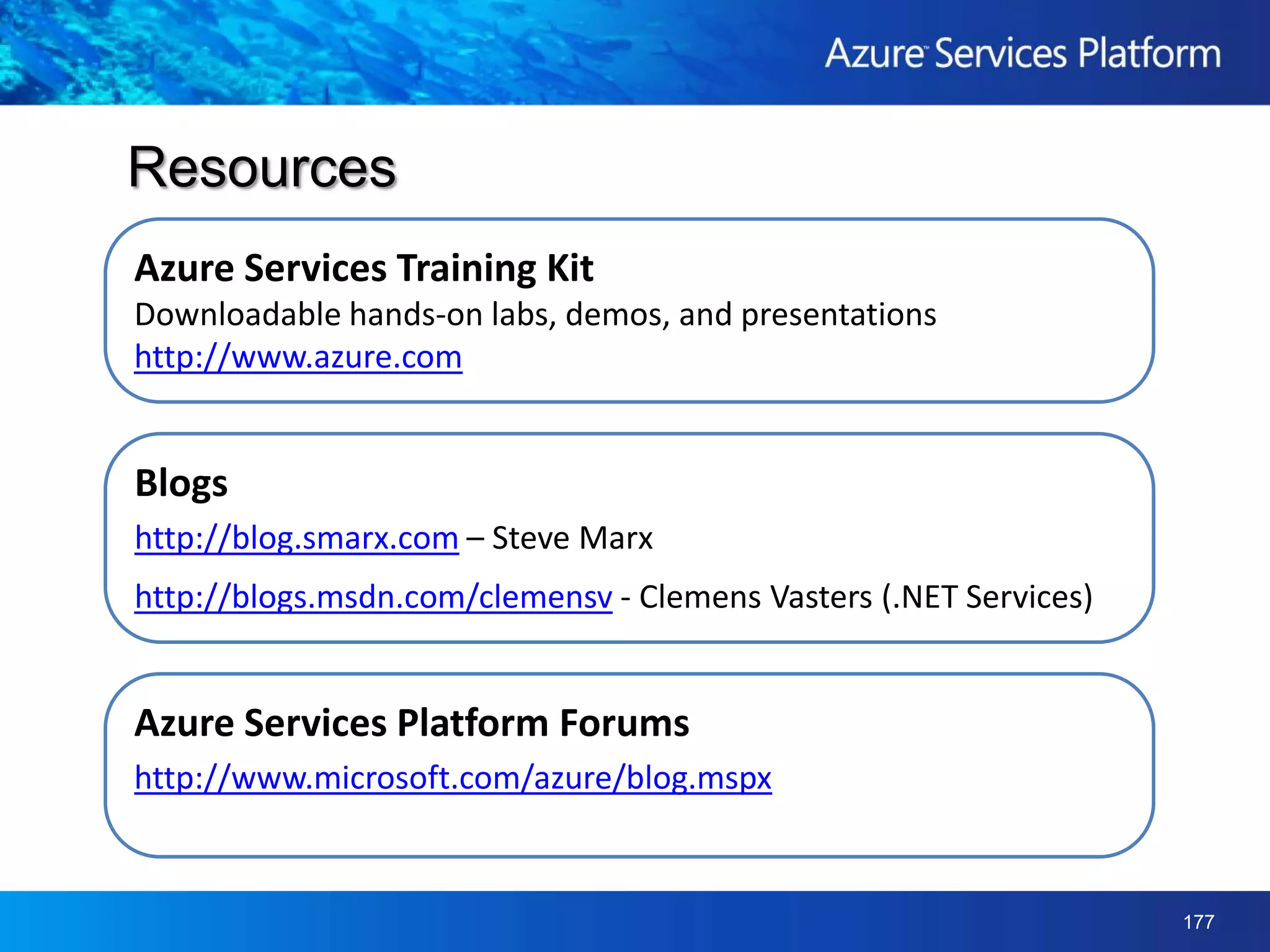Click the word Azure in header logo

click(x=874, y=53)
